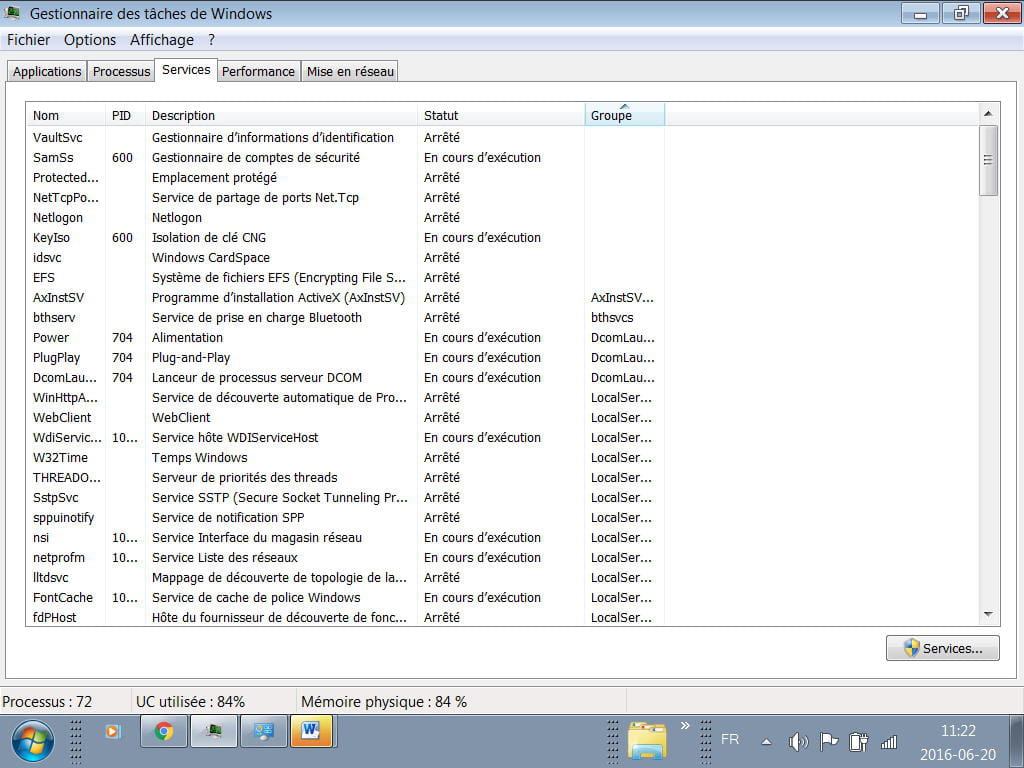Open Google Chrome from the taskbar
This screenshot has width=1024, height=768.
(x=164, y=731)
